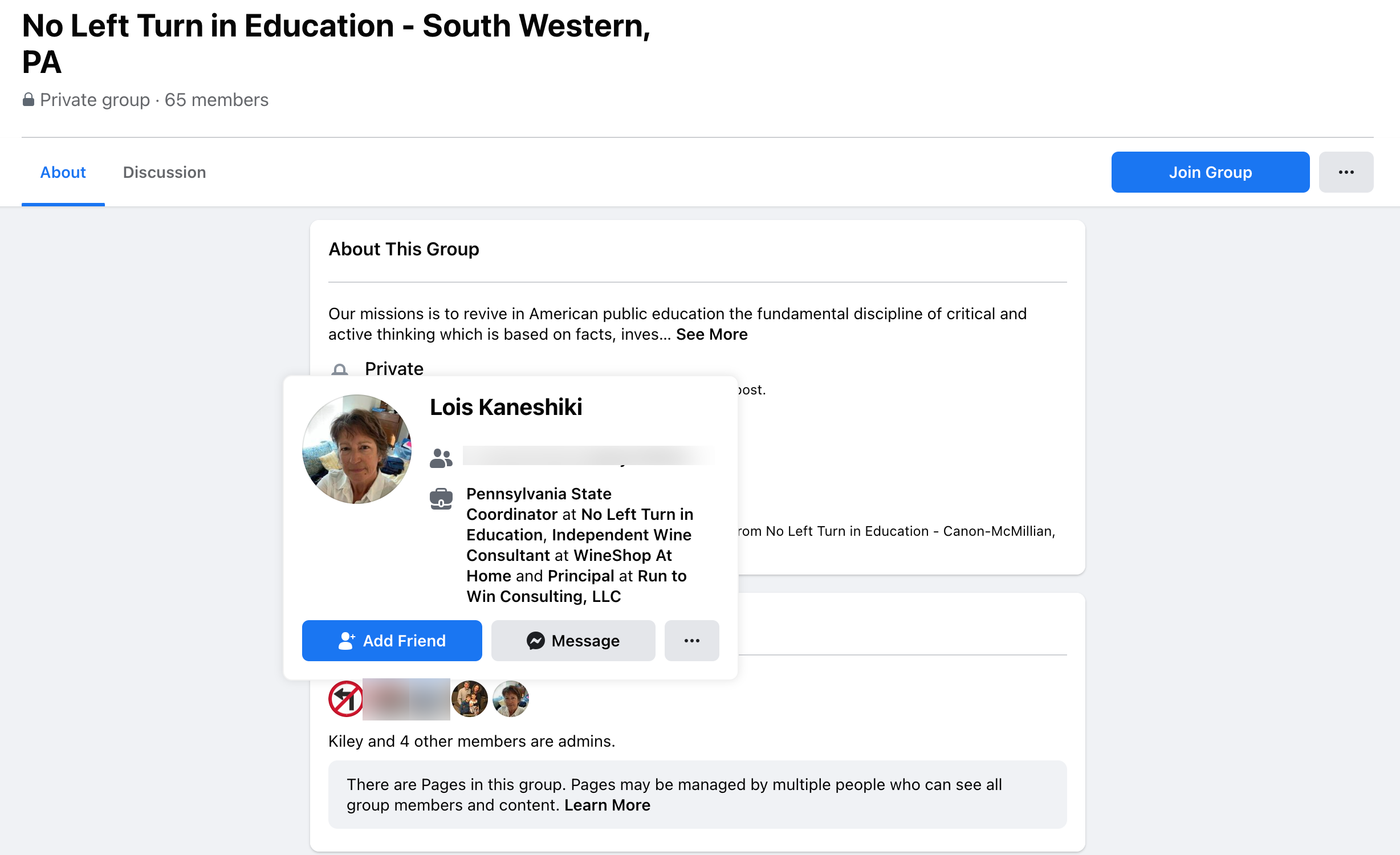Open Lois Kaneshiki's large profile photo

click(x=357, y=449)
